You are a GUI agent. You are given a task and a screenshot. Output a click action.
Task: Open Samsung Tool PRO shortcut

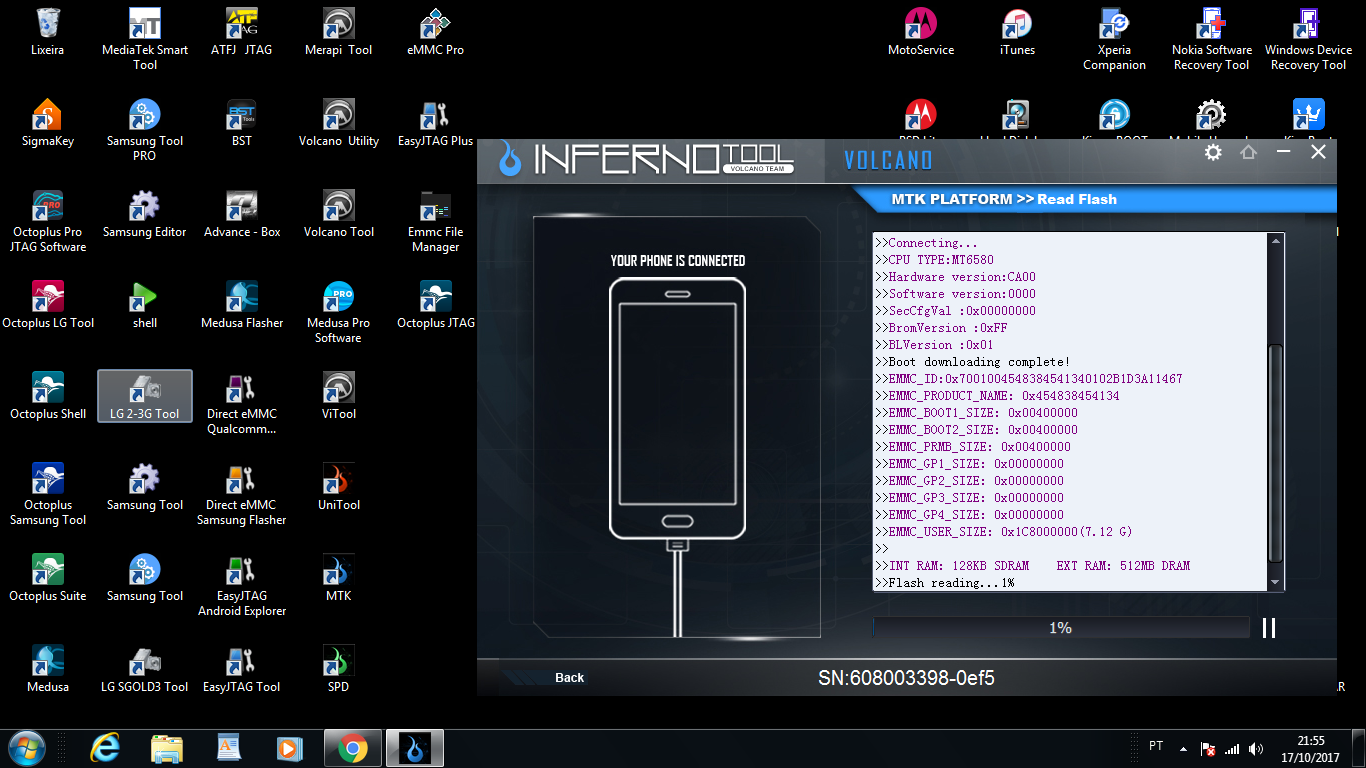point(145,130)
